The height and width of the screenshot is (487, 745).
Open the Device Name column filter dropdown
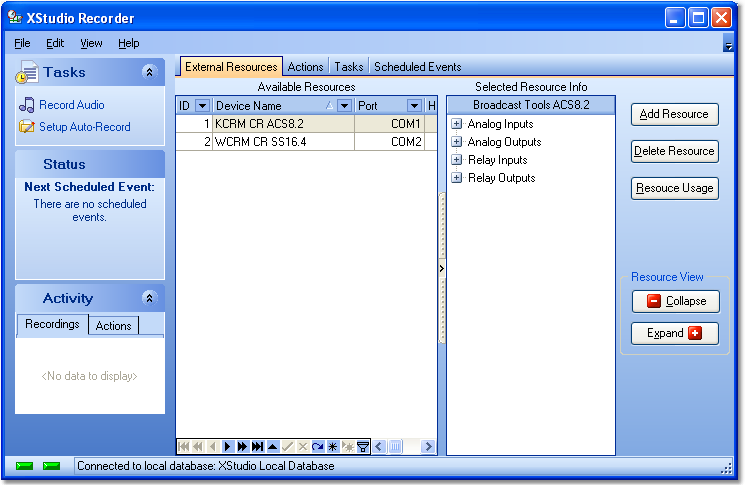point(344,106)
